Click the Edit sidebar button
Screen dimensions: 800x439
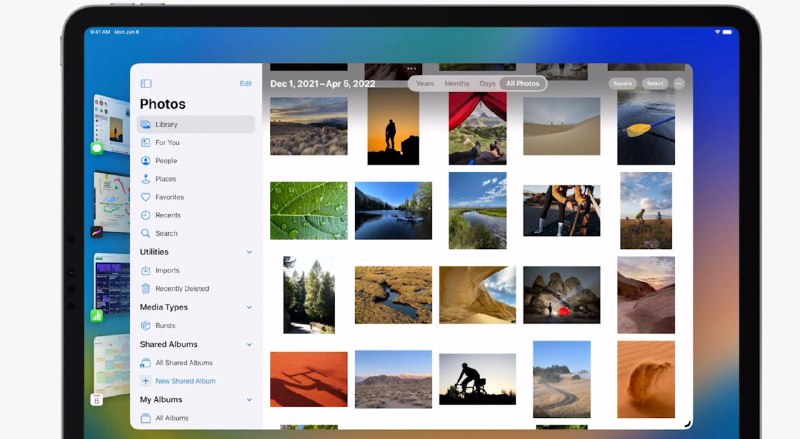point(246,83)
